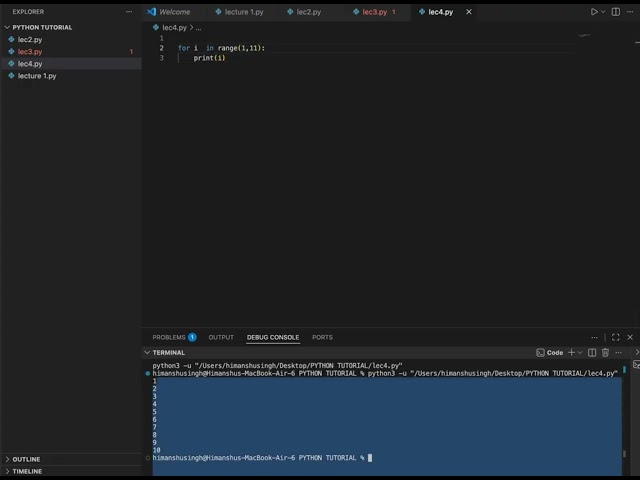Click the problems count badge
640x480 pixels.
[x=192, y=338]
